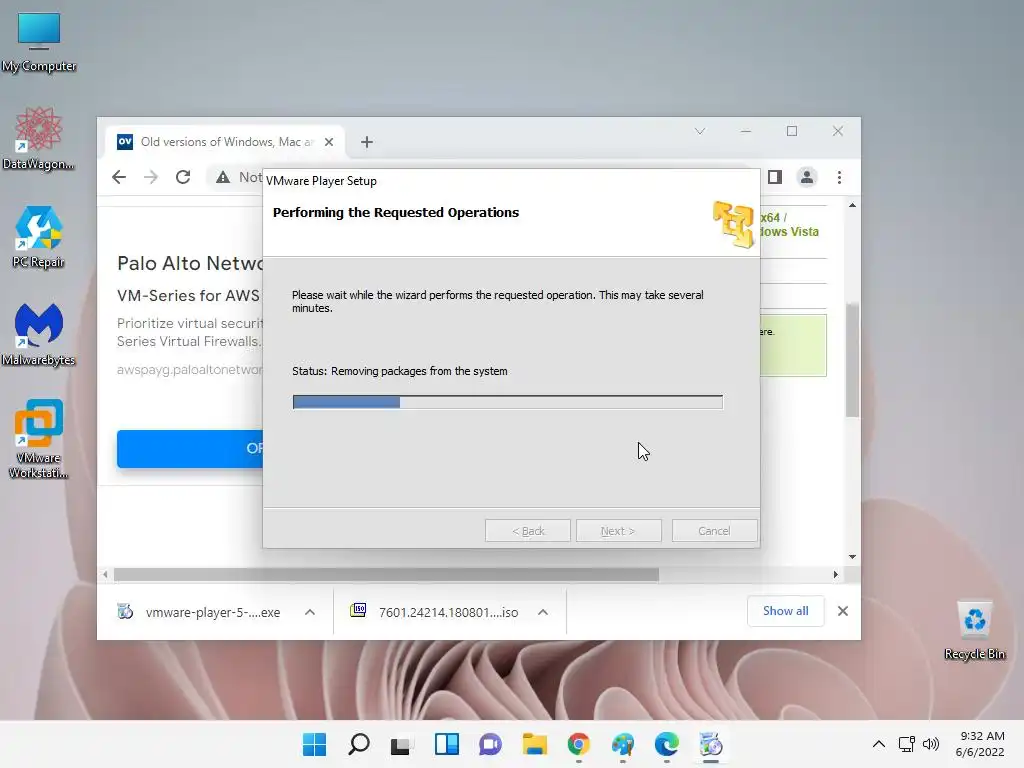This screenshot has width=1024, height=768.
Task: Open Chrome tab search chevron
Action: pyautogui.click(x=700, y=131)
